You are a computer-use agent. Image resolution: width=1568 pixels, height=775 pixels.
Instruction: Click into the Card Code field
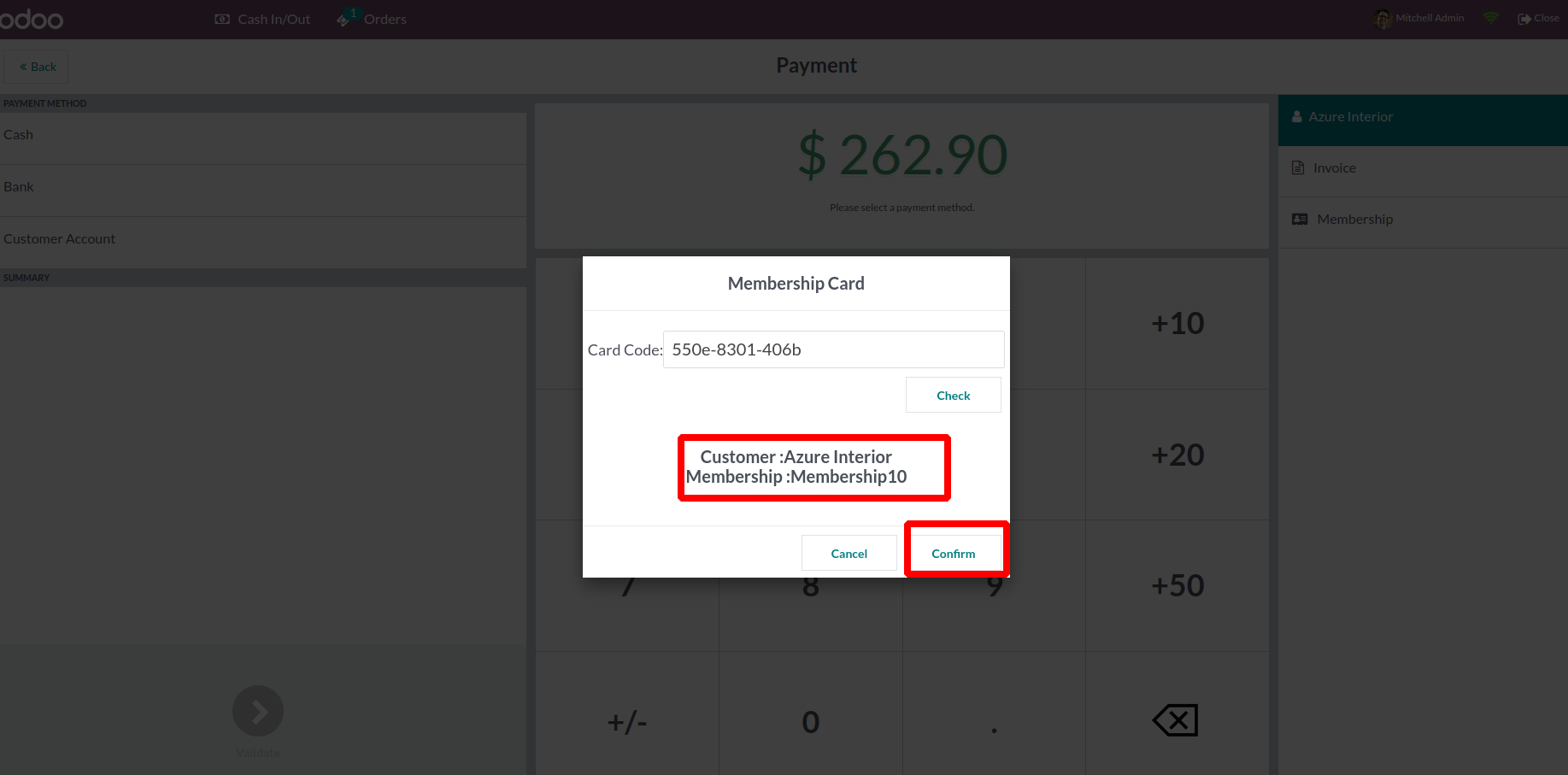(833, 349)
